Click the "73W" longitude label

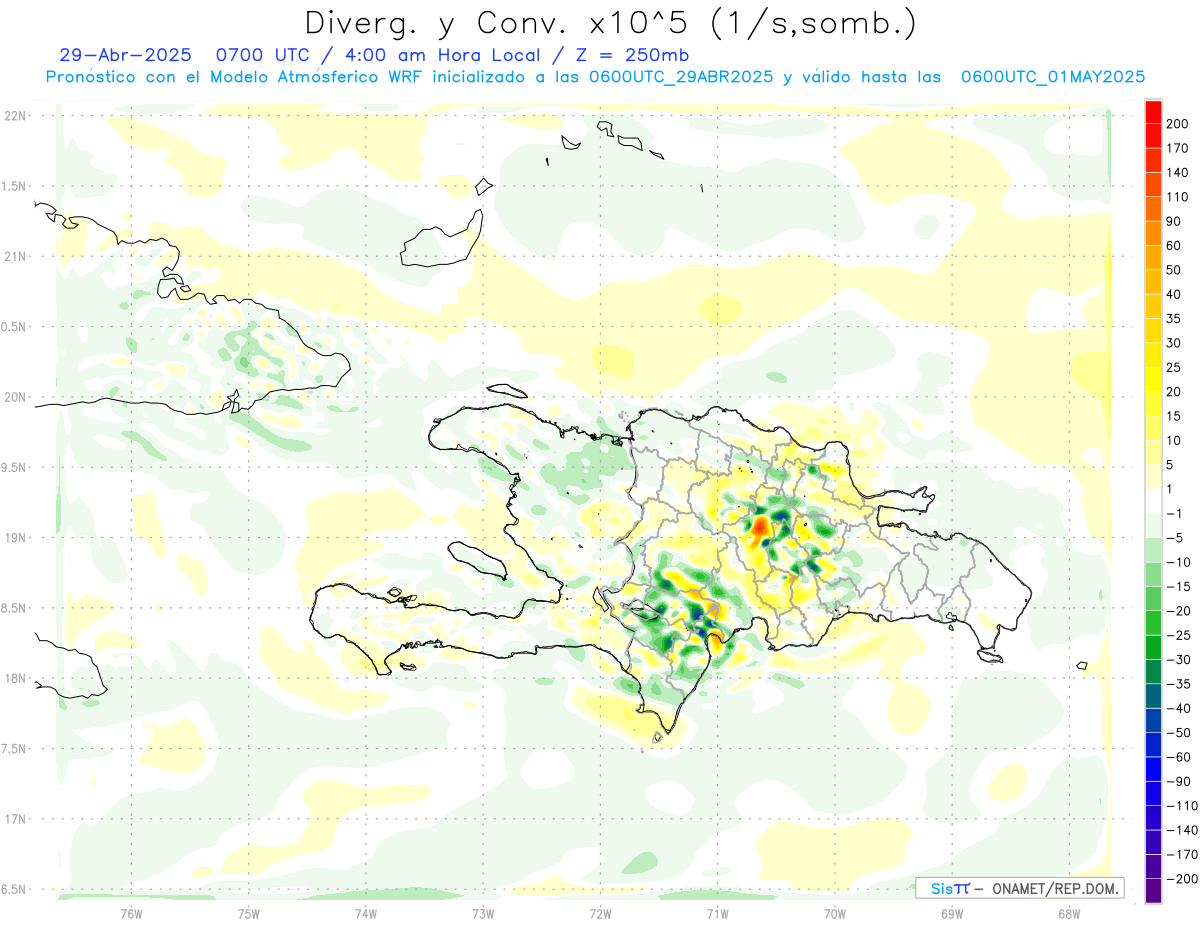click(x=483, y=913)
